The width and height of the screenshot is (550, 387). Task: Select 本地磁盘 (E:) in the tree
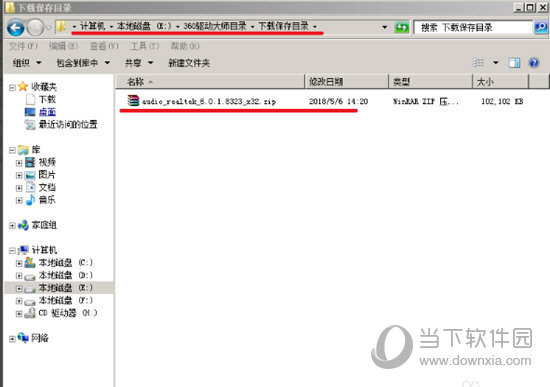pyautogui.click(x=66, y=288)
